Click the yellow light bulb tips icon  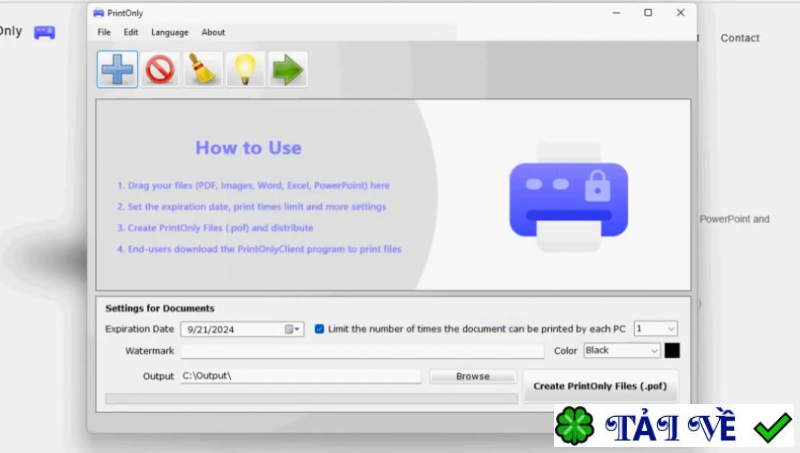point(245,69)
